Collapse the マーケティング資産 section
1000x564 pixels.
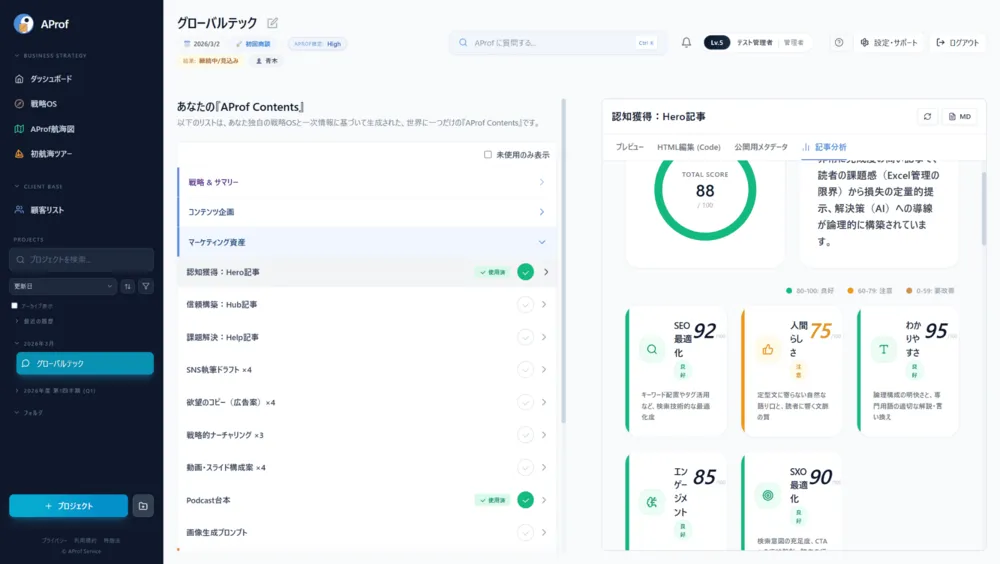(x=541, y=242)
